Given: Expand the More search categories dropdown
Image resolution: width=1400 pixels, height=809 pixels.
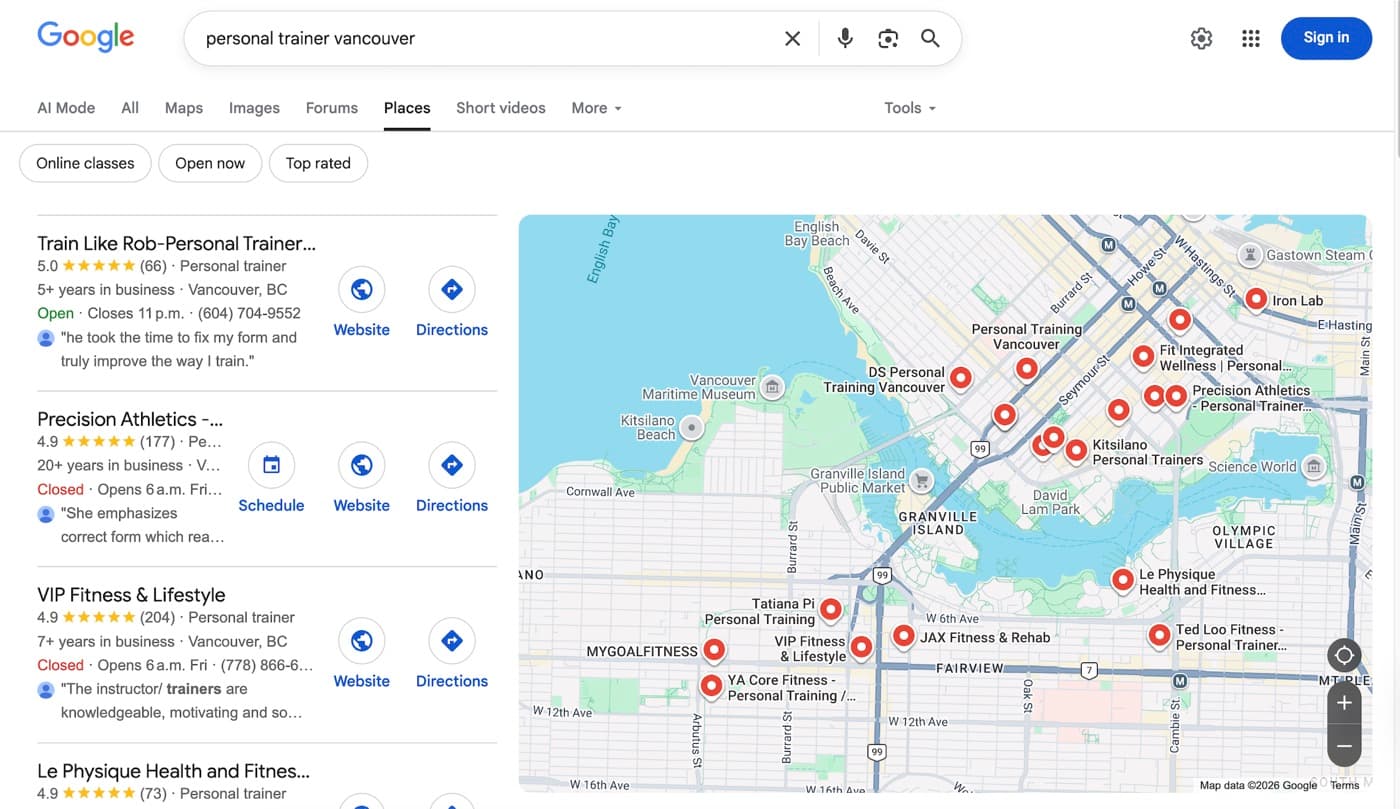Looking at the screenshot, I should (x=597, y=108).
